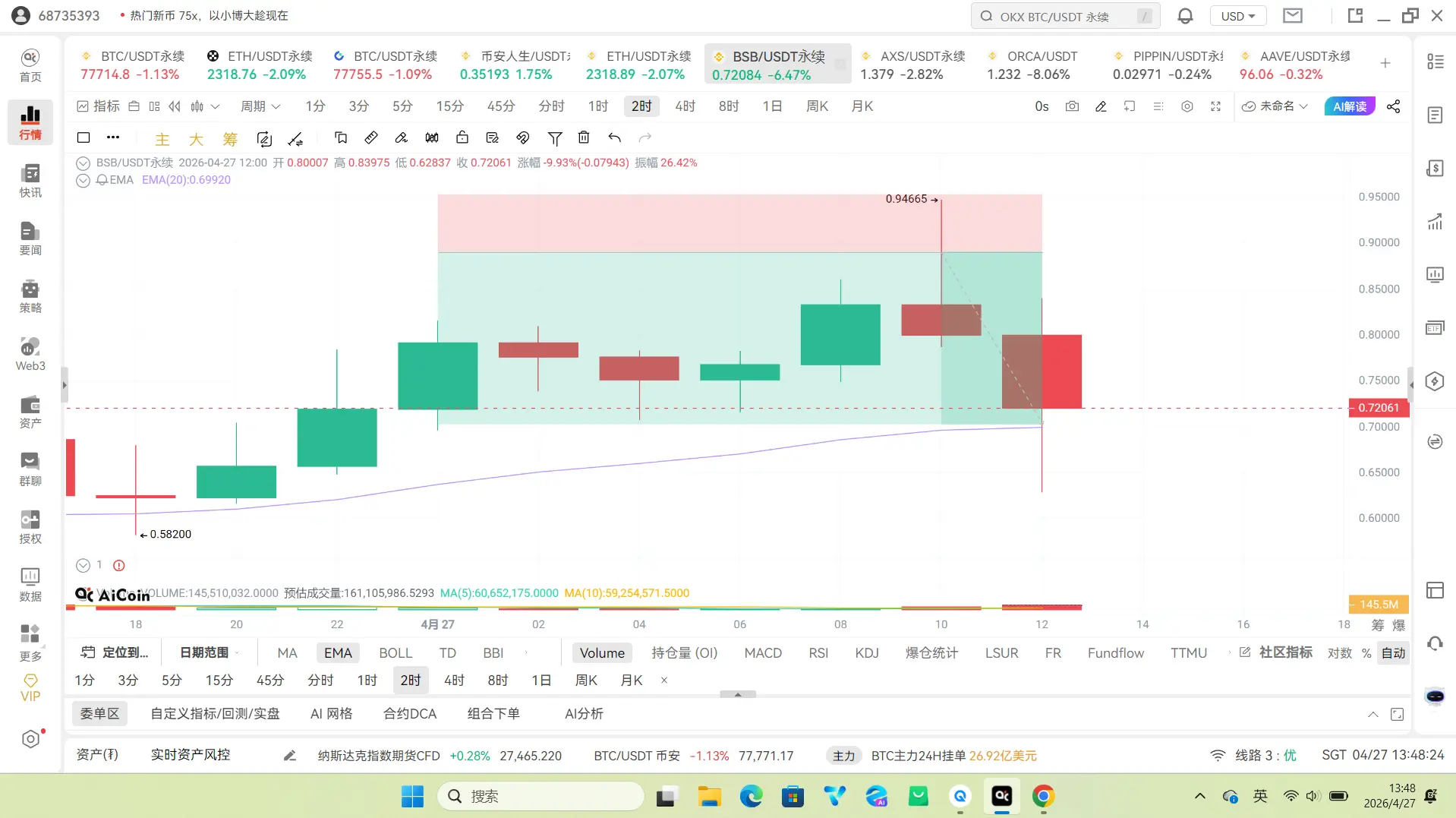
Task: Toggle the 主 main chart overlay
Action: [x=162, y=139]
